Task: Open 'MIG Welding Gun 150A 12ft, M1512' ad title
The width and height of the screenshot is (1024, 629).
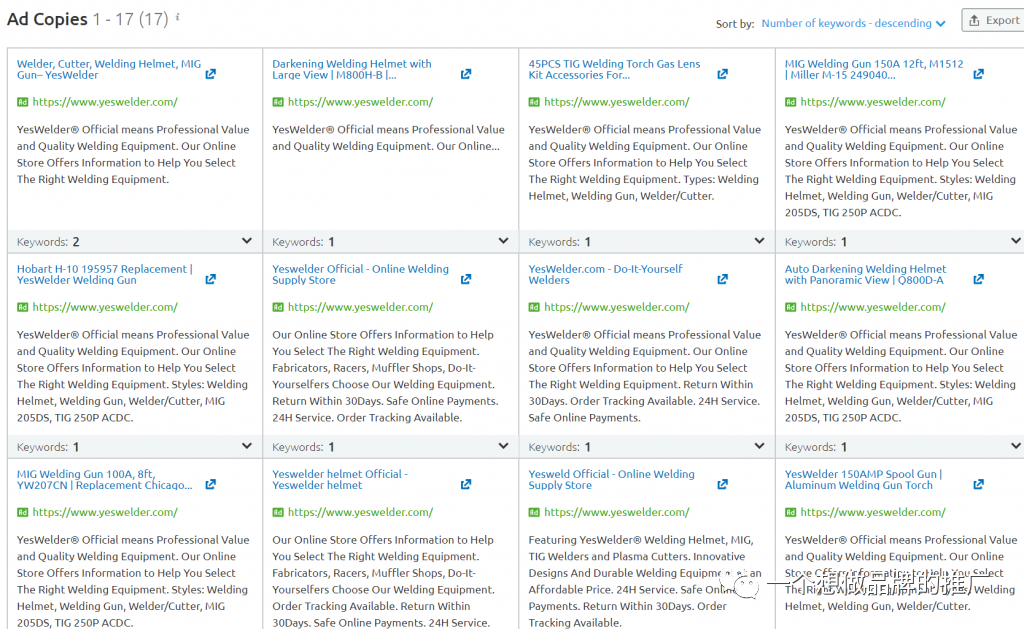Action: pyautogui.click(x=874, y=69)
